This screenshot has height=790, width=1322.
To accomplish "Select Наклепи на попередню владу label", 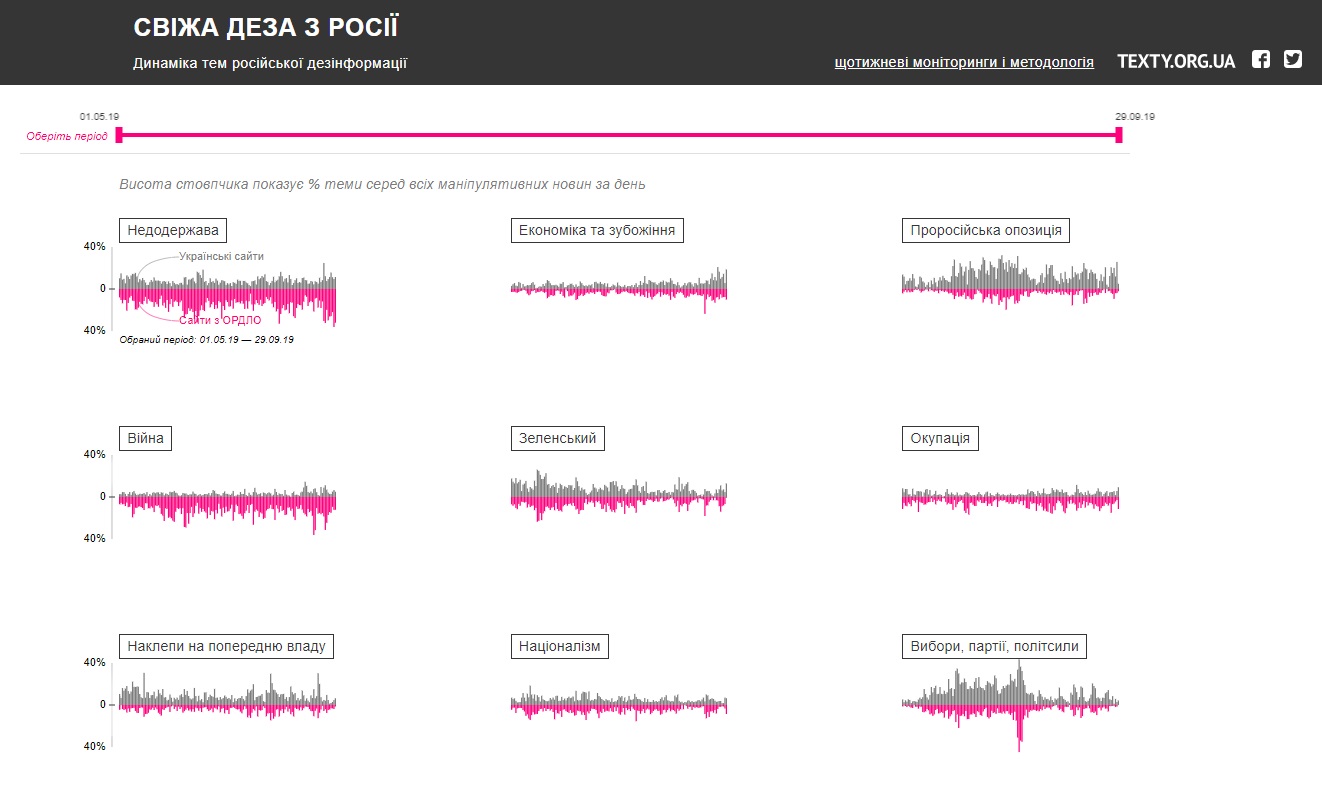I will (226, 647).
